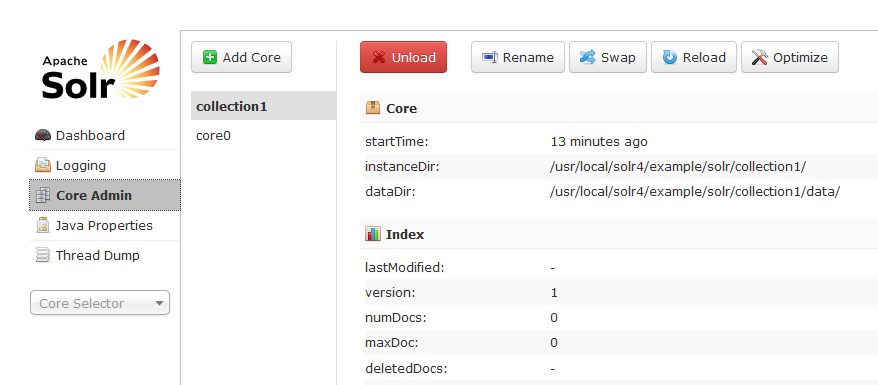Reload the collection1 core
This screenshot has width=878, height=385.
694,57
